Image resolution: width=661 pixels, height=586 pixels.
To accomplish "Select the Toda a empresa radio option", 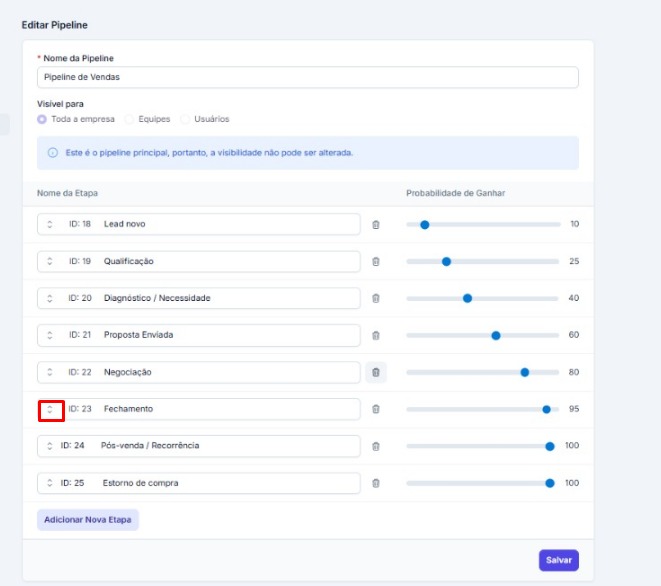I will [x=42, y=119].
